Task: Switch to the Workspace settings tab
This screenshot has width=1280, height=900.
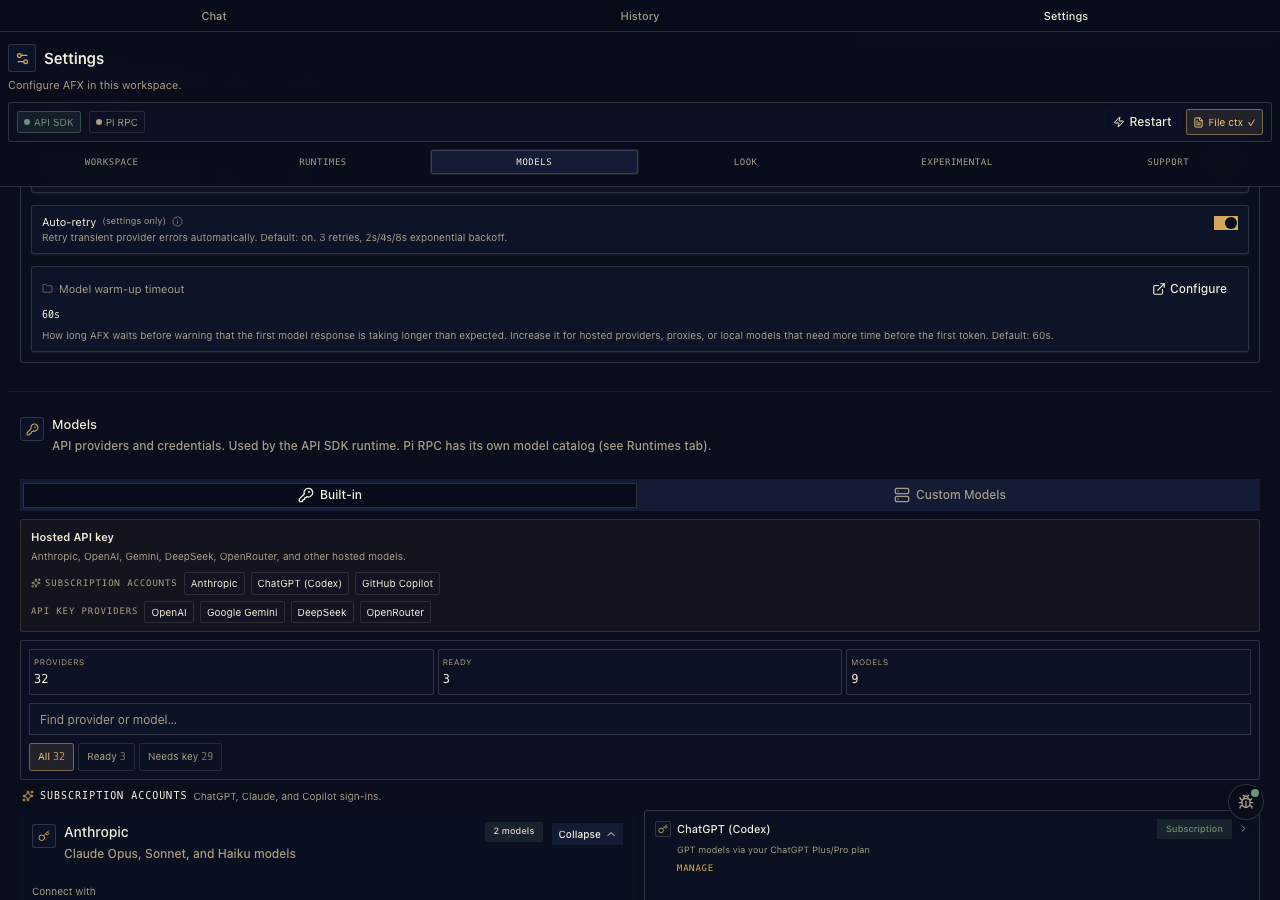Action: click(x=111, y=162)
